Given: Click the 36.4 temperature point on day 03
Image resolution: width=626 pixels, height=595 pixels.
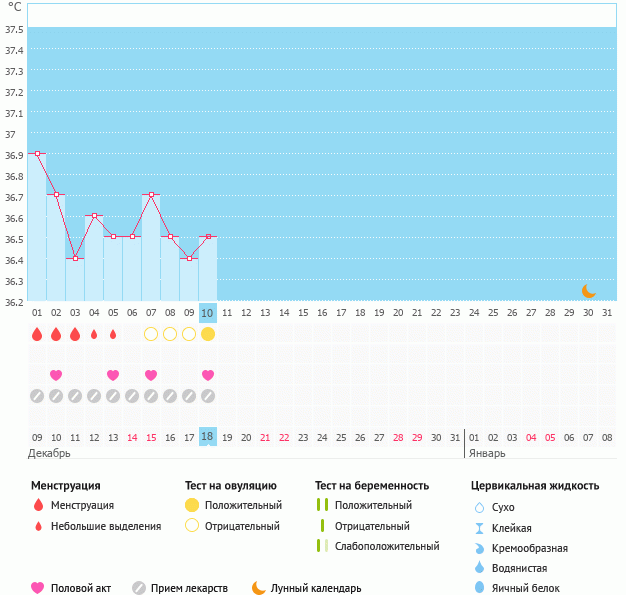Looking at the screenshot, I should 75,258.
